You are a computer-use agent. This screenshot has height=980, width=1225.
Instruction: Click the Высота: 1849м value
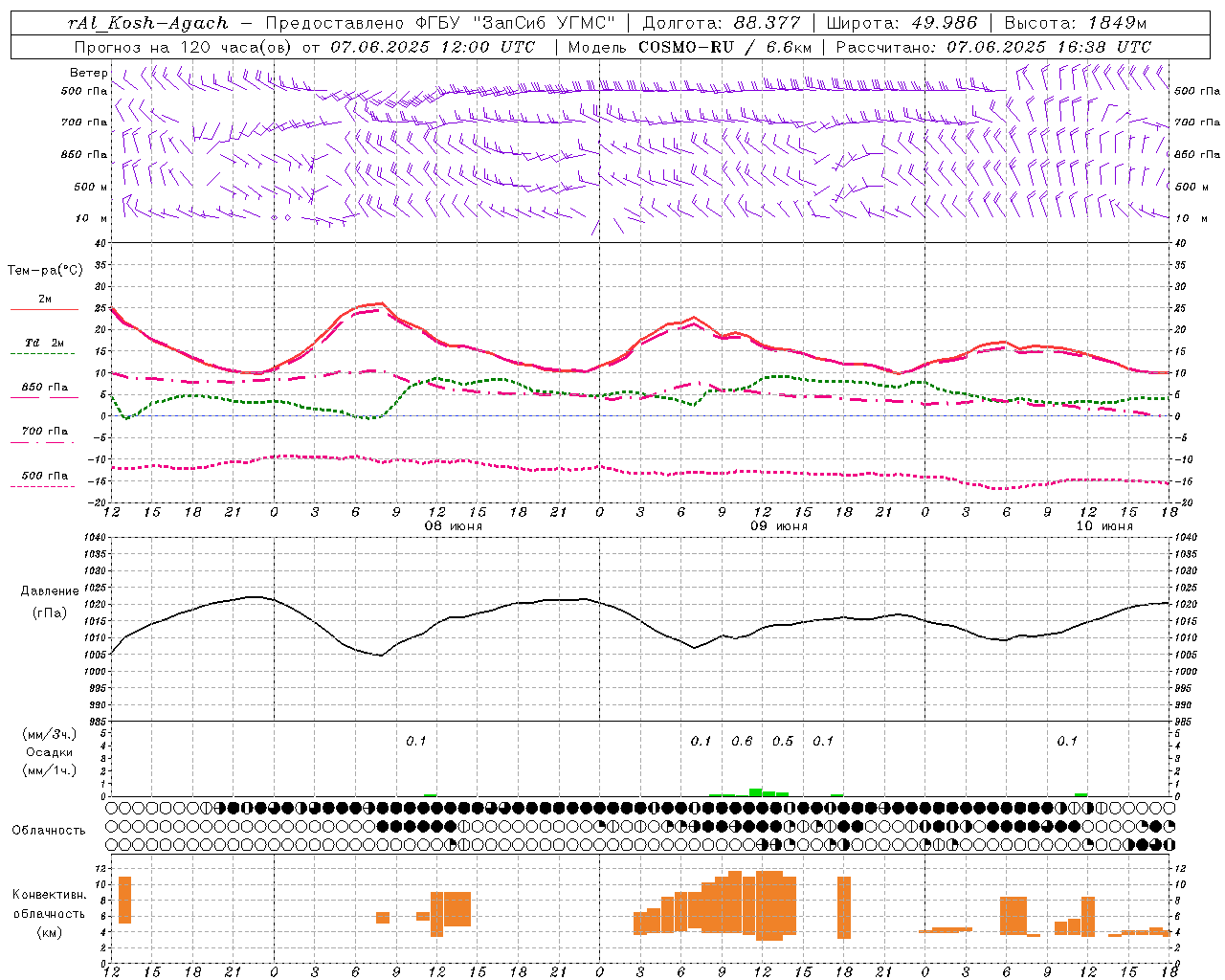click(1075, 23)
